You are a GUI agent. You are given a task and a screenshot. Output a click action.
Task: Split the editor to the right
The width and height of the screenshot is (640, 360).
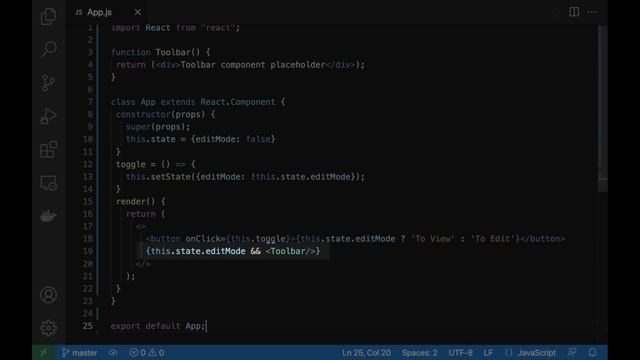[574, 12]
